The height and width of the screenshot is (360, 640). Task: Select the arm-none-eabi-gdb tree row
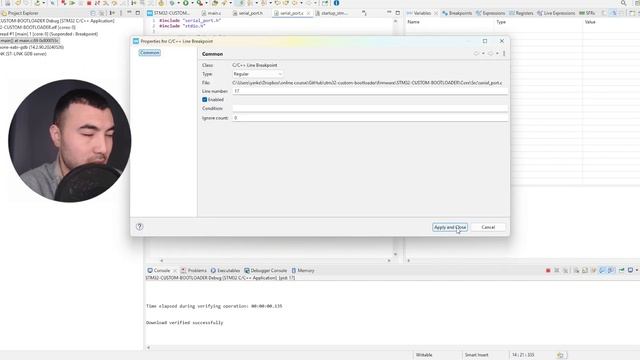32,47
